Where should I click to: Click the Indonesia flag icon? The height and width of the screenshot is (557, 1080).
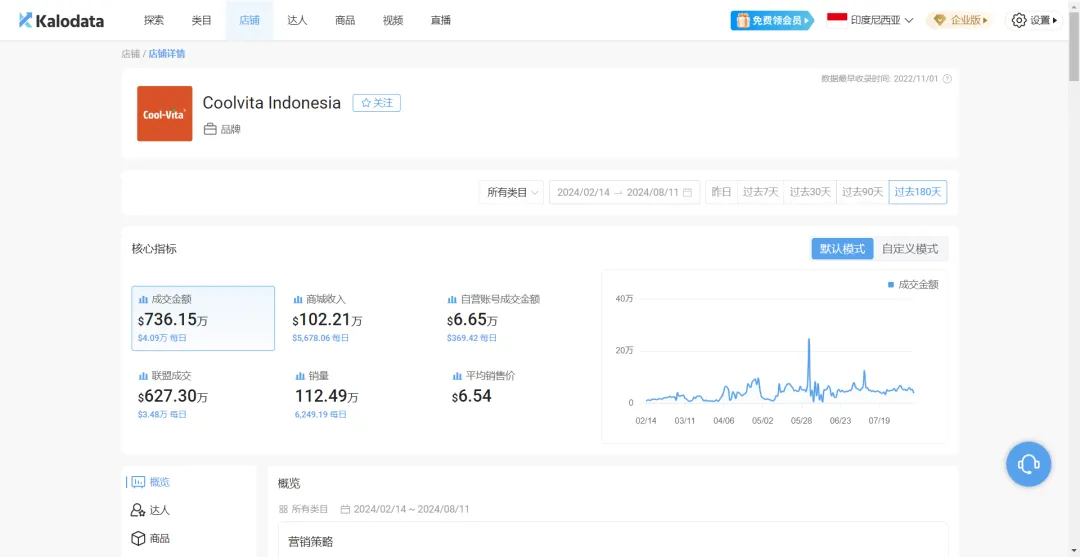[x=836, y=20]
